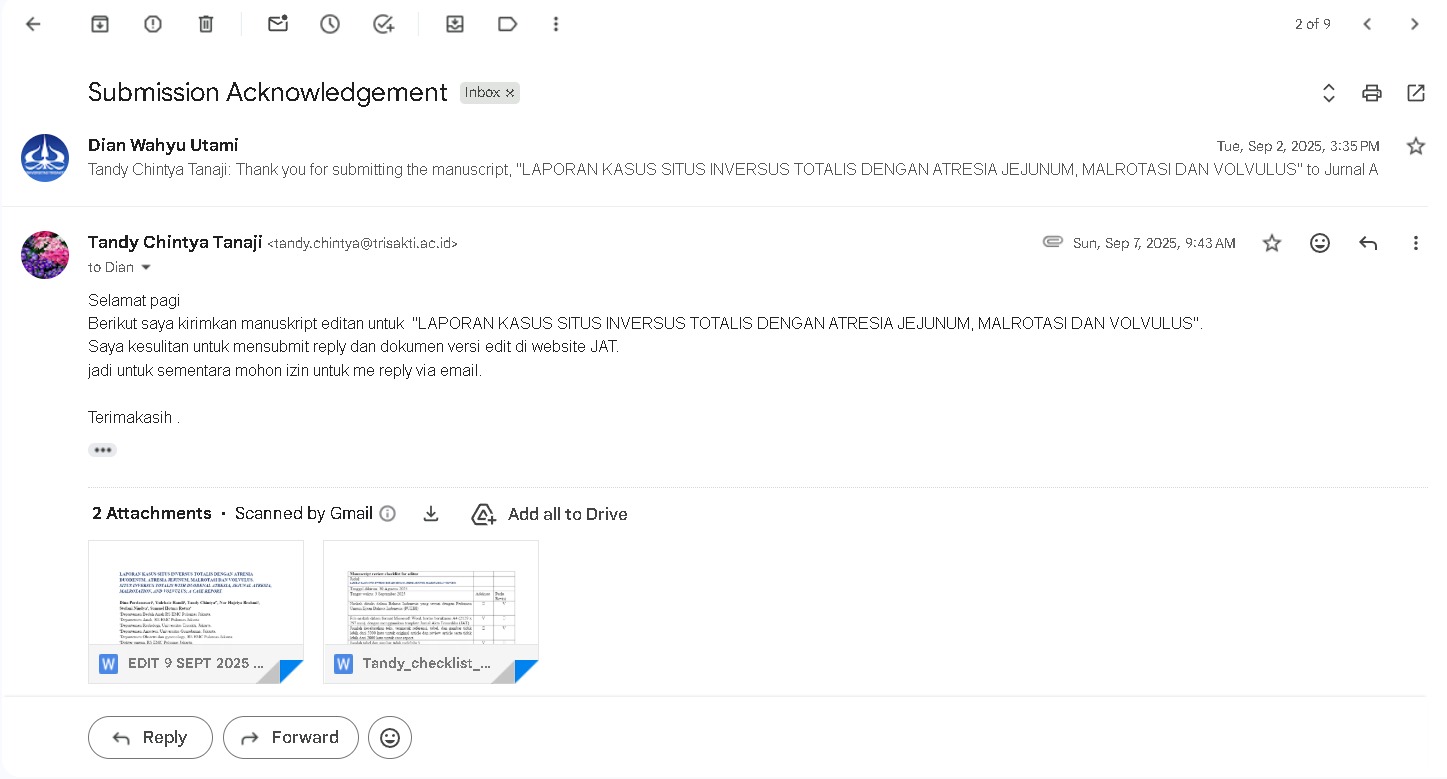Remove the Inbox label from conversation
This screenshot has height=779, width=1447.
coord(510,93)
